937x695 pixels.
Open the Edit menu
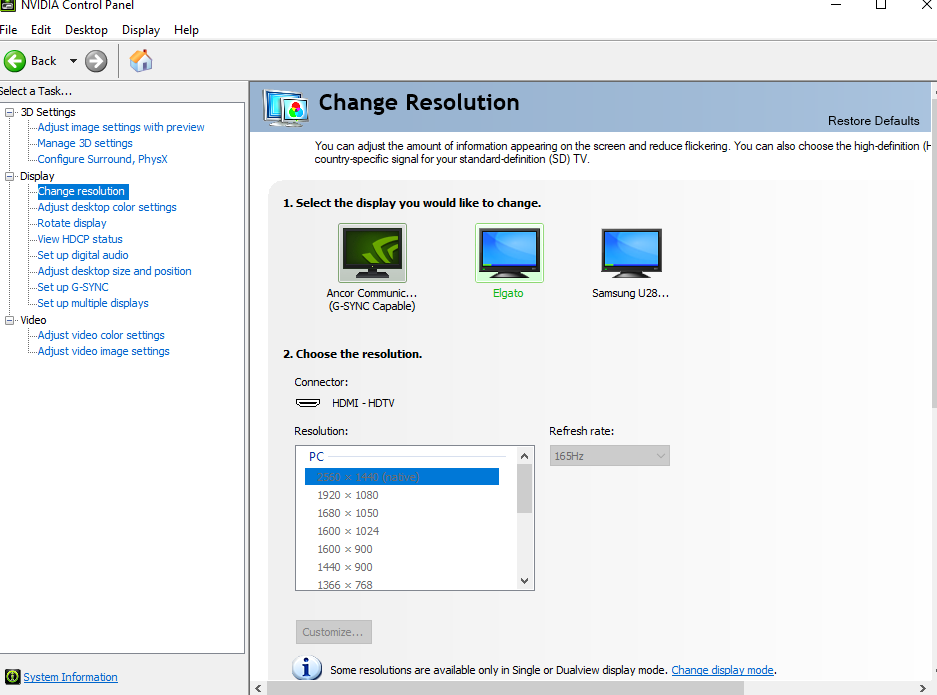41,30
